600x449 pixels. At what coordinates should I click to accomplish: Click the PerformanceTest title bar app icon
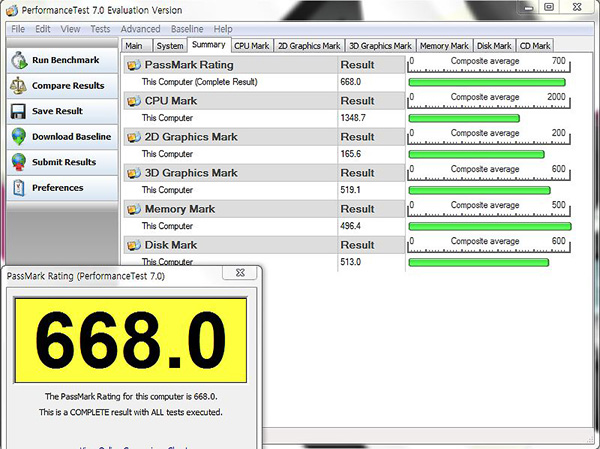pyautogui.click(x=12, y=10)
